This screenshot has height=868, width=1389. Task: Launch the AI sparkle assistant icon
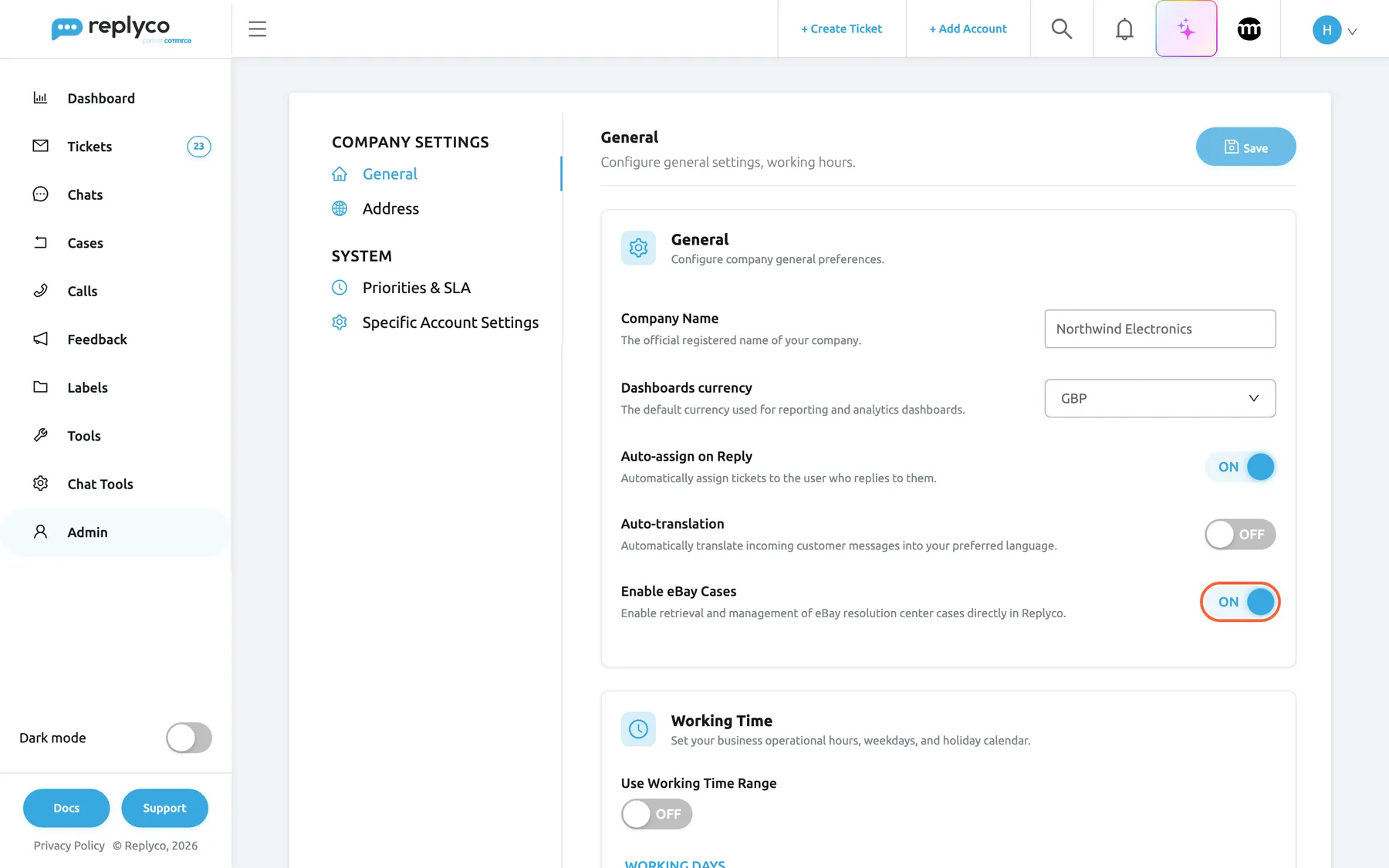click(x=1186, y=29)
